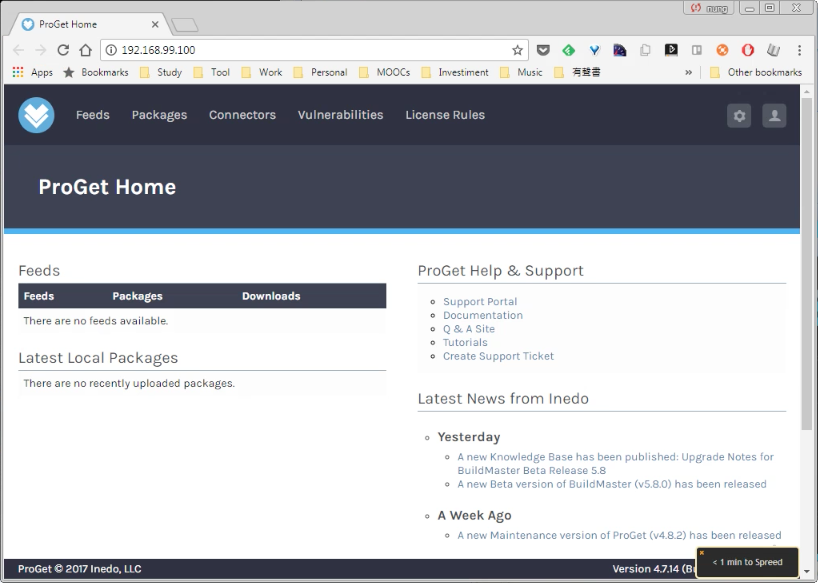Screen dimensions: 818x583
Task: Open the Chrome three-dot menu
Action: [x=799, y=50]
